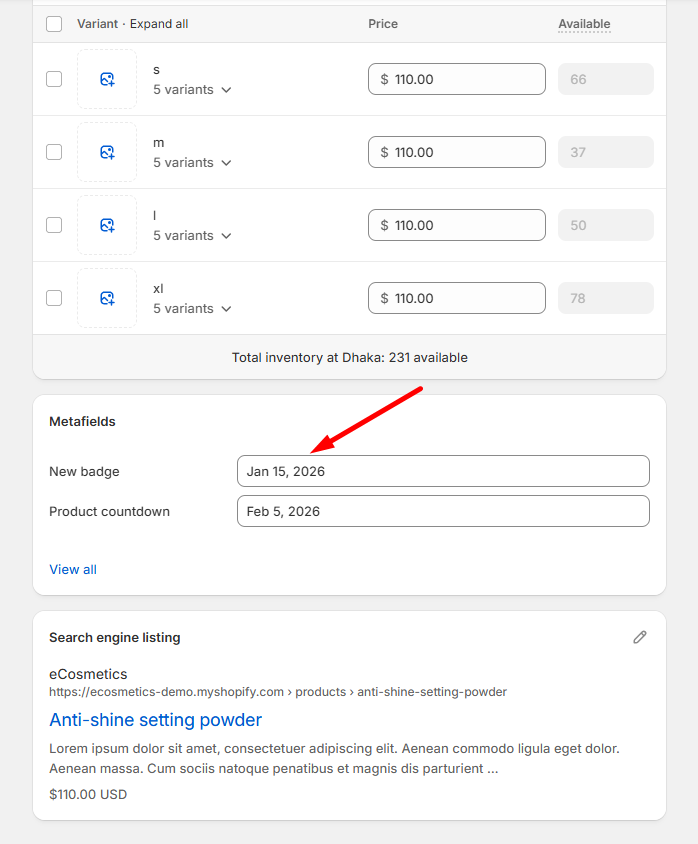Click the Product countdown date field
Image resolution: width=698 pixels, height=844 pixels.
(443, 511)
